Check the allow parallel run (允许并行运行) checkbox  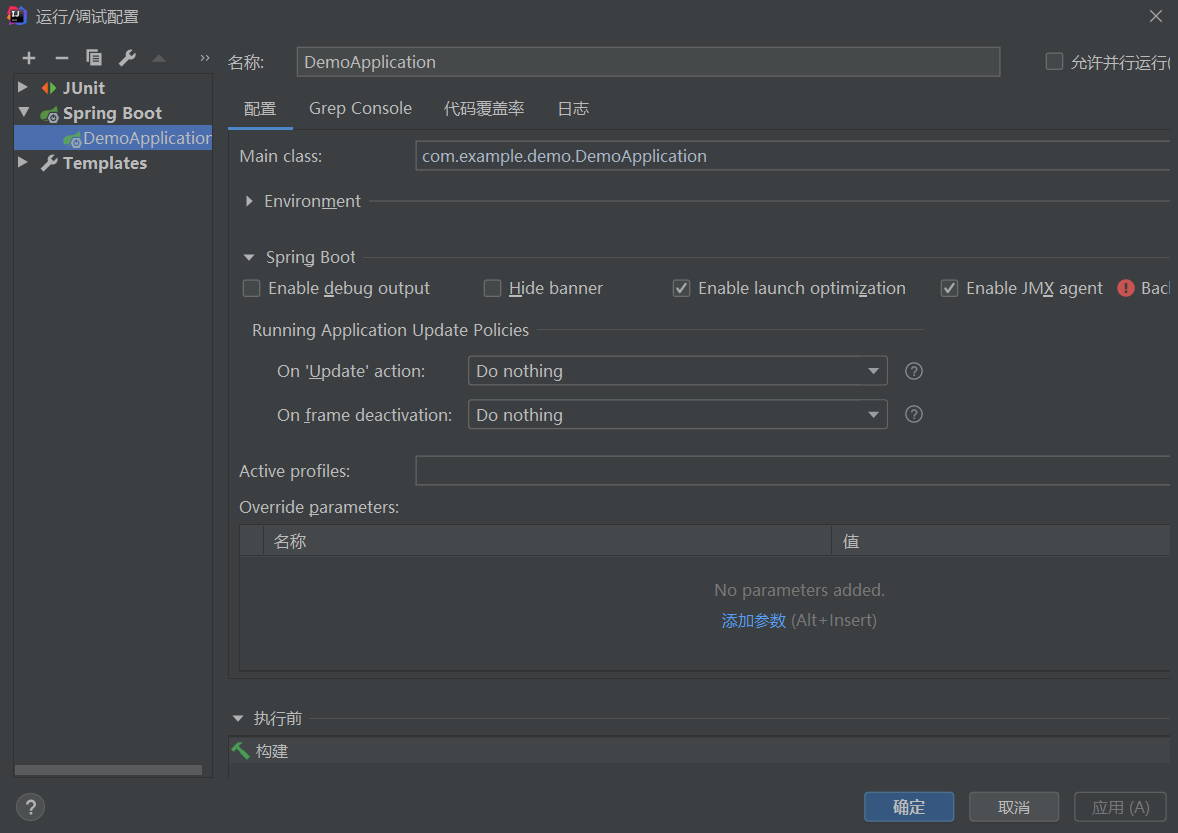(1054, 62)
